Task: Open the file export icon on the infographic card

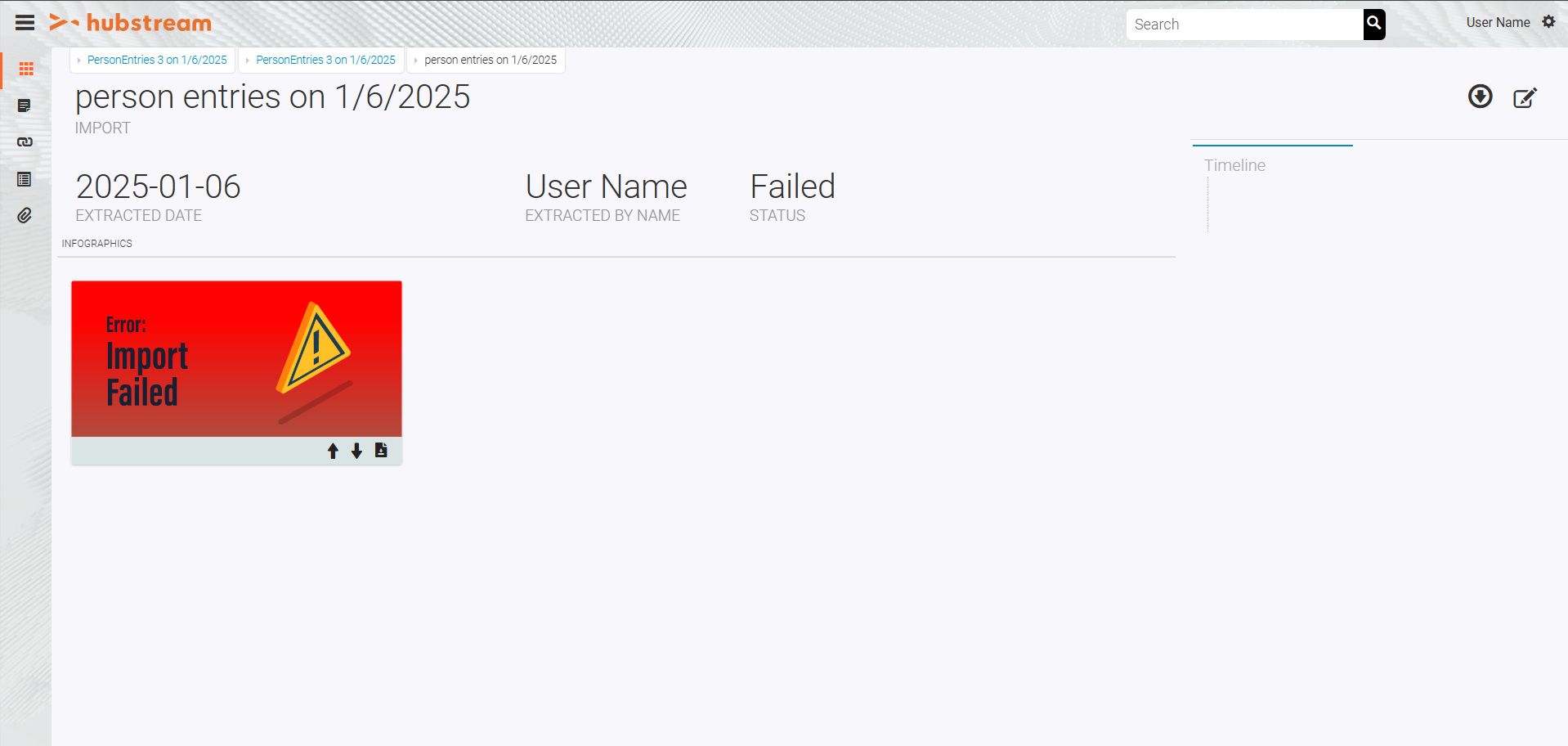Action: click(381, 450)
